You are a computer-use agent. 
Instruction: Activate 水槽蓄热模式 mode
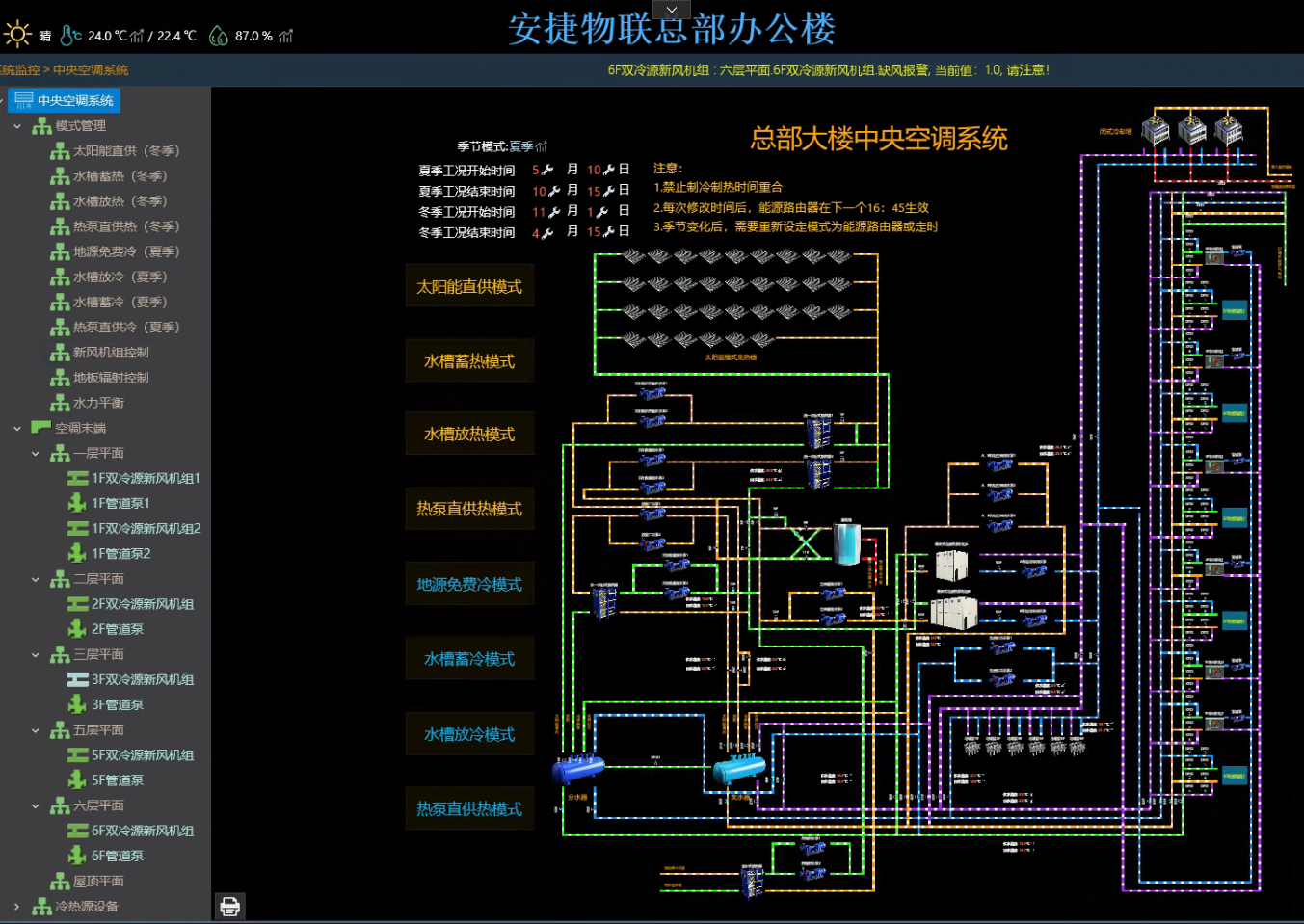pos(469,361)
